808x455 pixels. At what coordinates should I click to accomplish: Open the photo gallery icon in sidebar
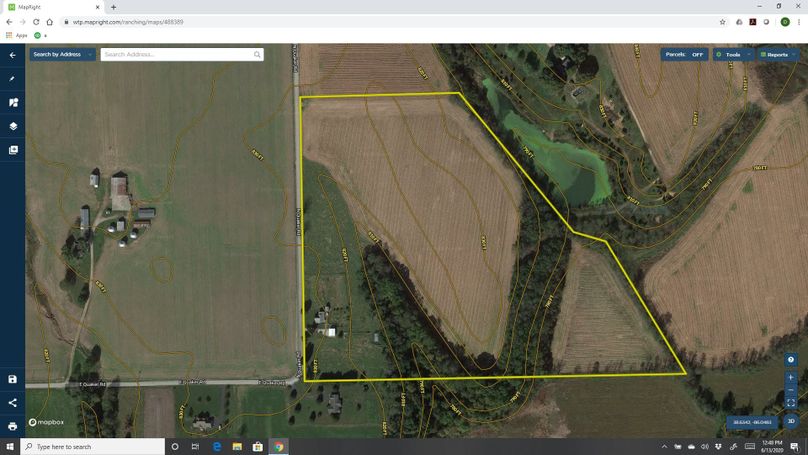(13, 150)
